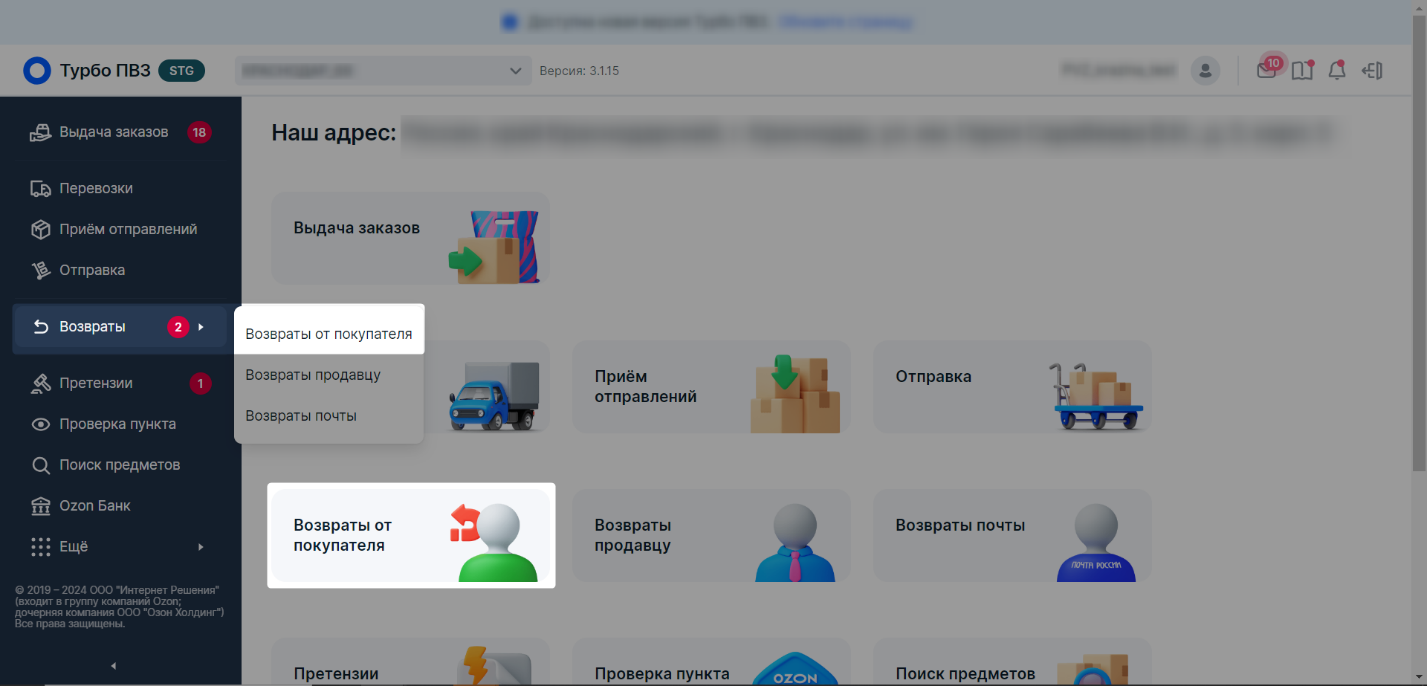Image resolution: width=1427 pixels, height=686 pixels.
Task: Open the workplace selector dropdown in the header
Action: [x=382, y=71]
